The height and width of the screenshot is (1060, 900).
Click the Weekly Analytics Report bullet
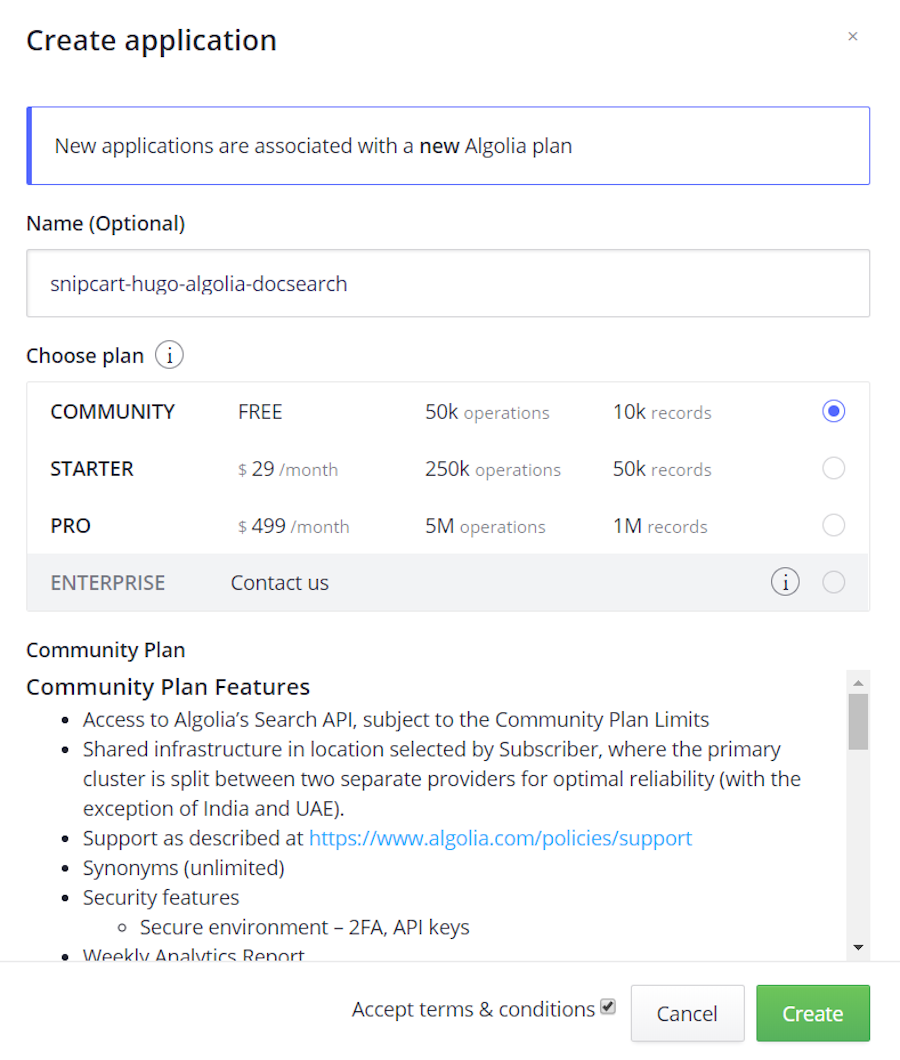coord(193,954)
